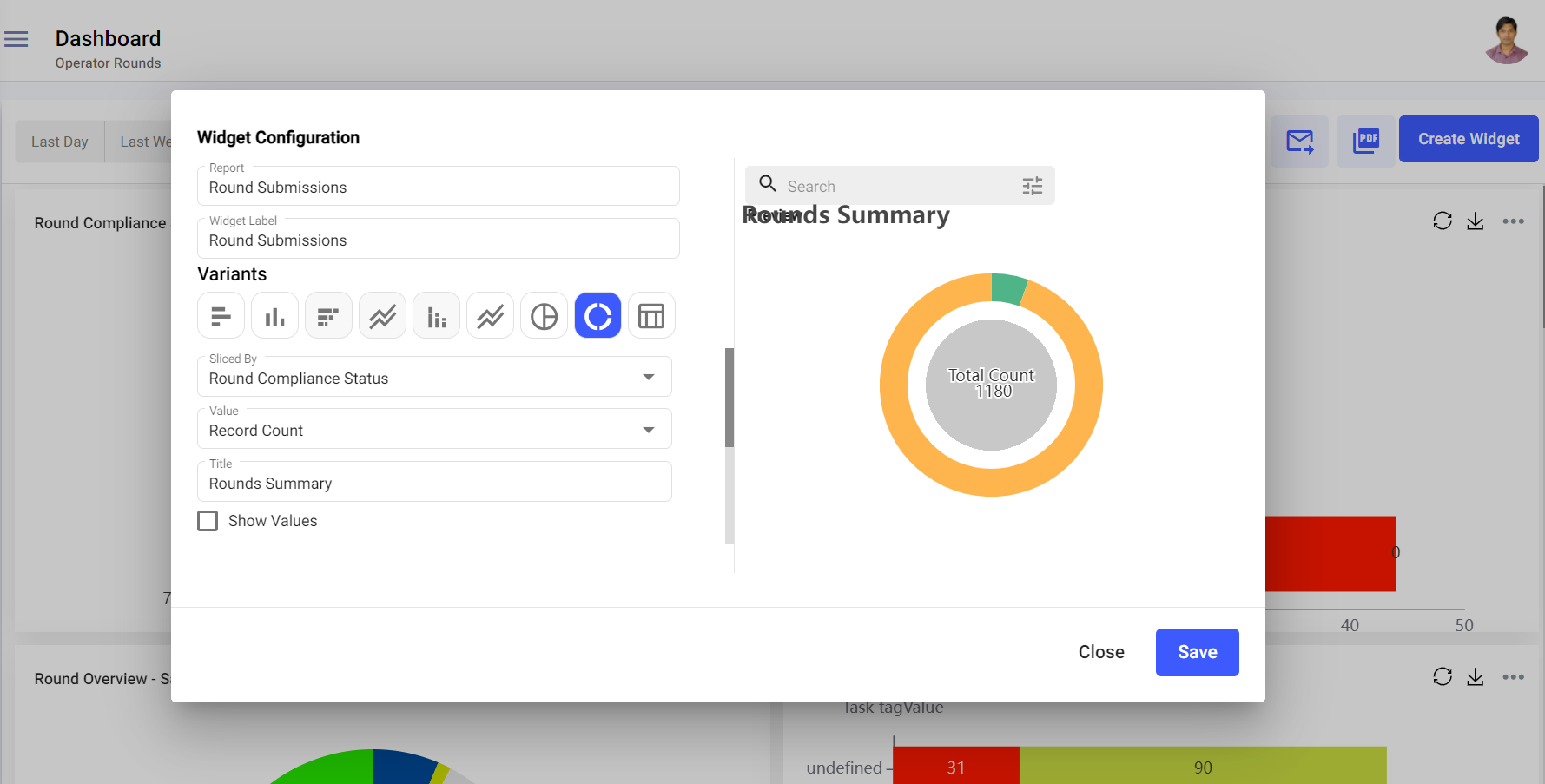Choose the pie chart variant

pos(544,316)
